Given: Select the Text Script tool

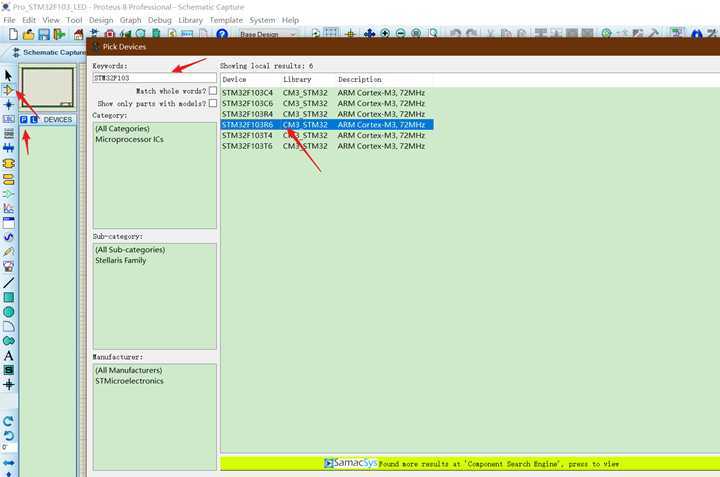Looking at the screenshot, I should pos(8,134).
